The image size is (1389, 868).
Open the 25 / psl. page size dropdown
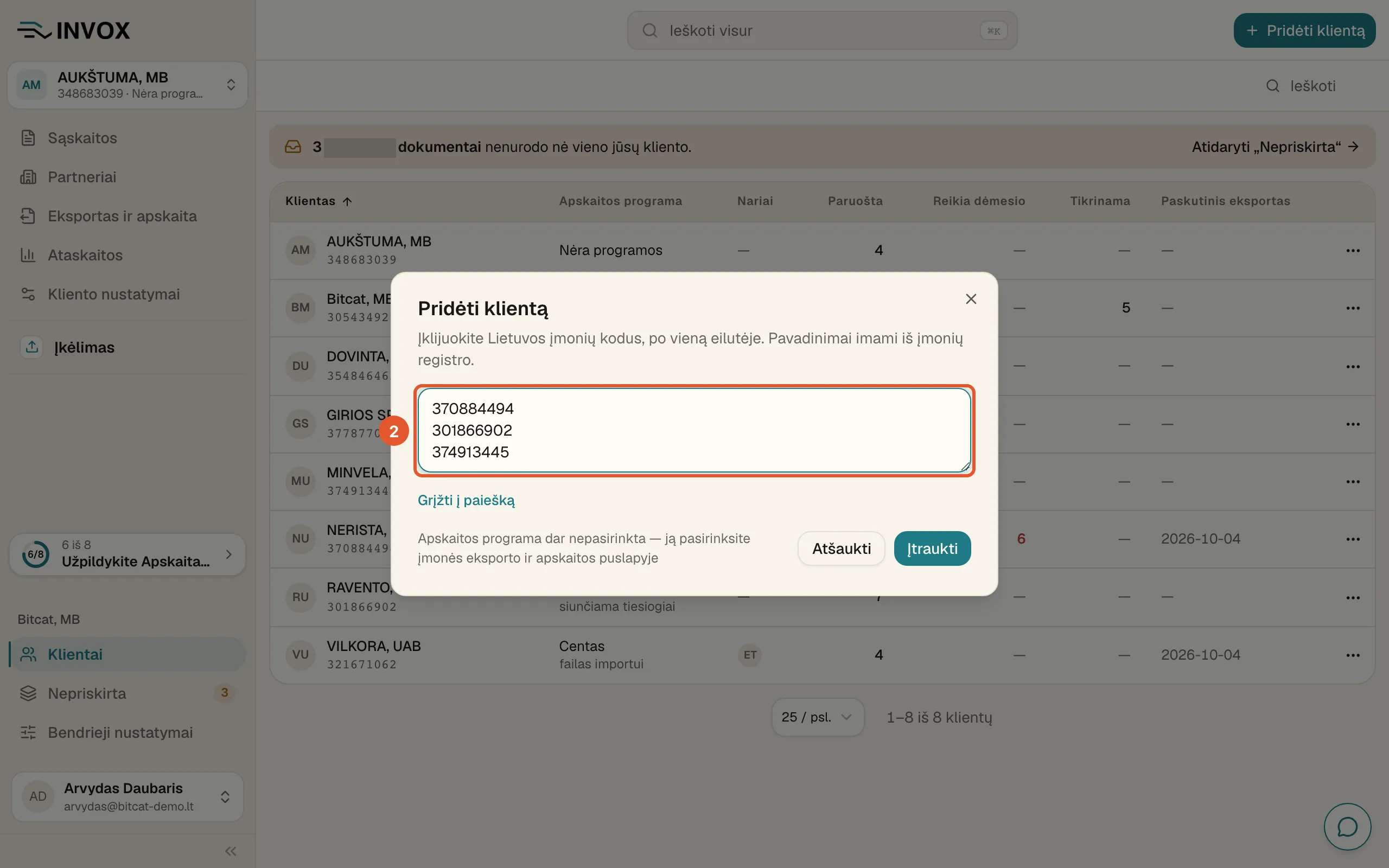click(817, 717)
